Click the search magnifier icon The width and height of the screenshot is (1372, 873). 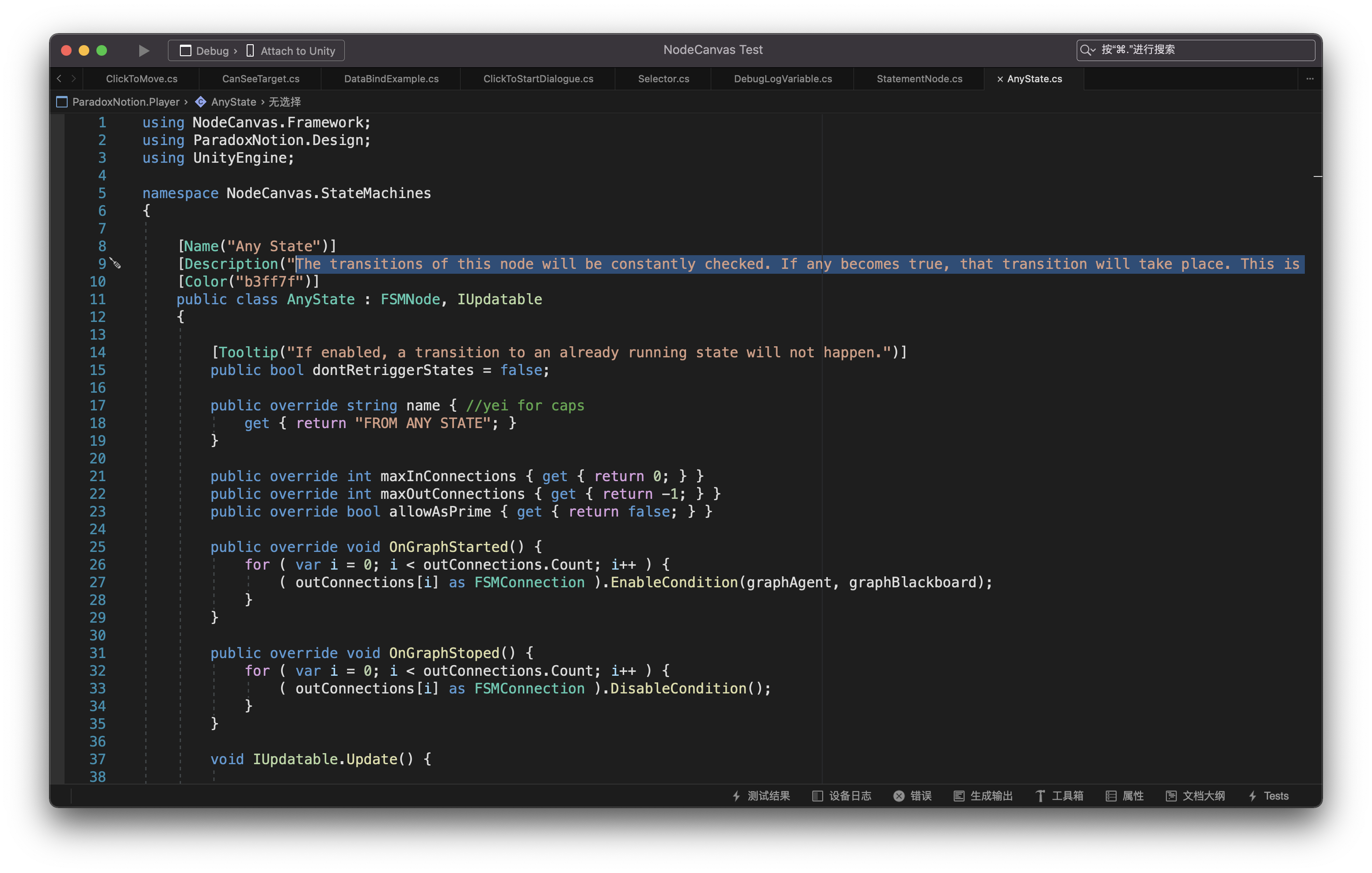[x=1086, y=50]
